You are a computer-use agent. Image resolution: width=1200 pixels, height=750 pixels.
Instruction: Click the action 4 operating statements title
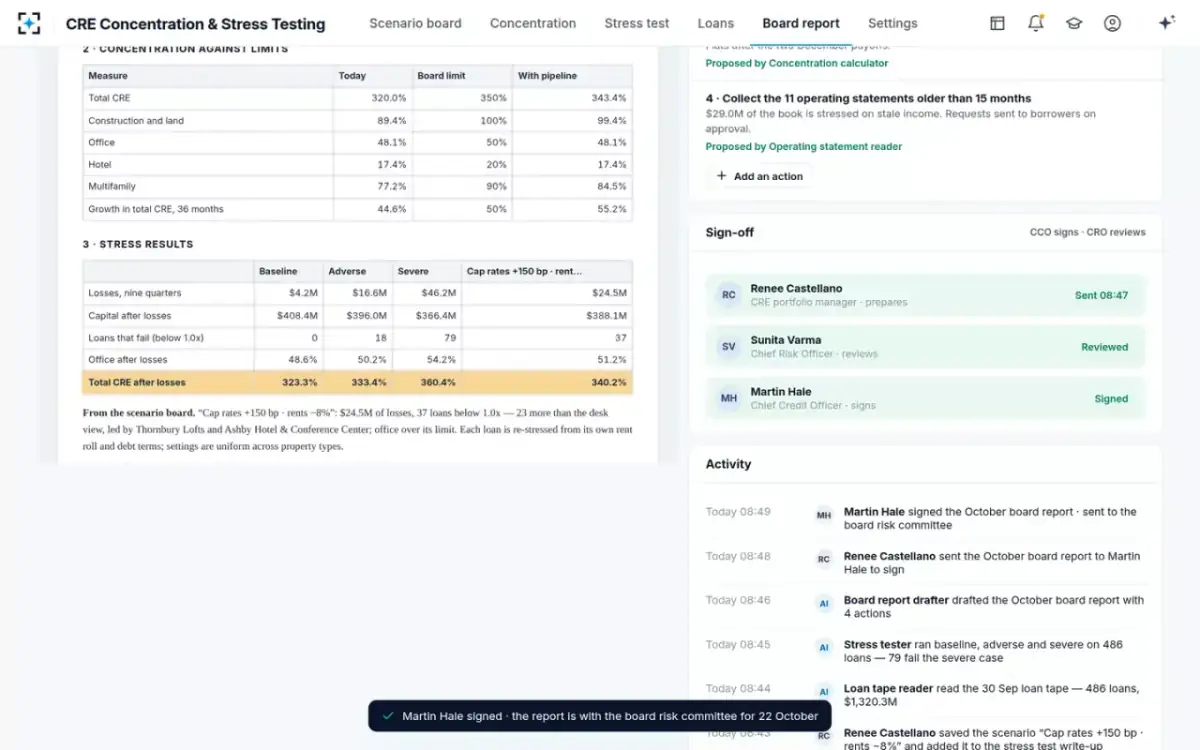tap(868, 98)
